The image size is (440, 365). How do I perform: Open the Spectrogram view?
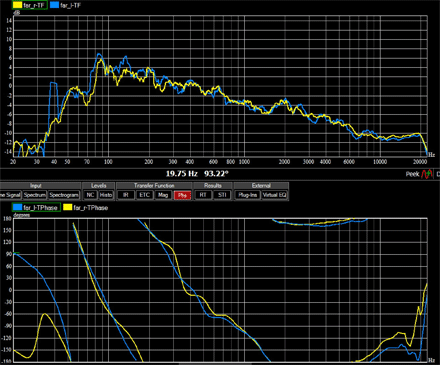tap(64, 195)
